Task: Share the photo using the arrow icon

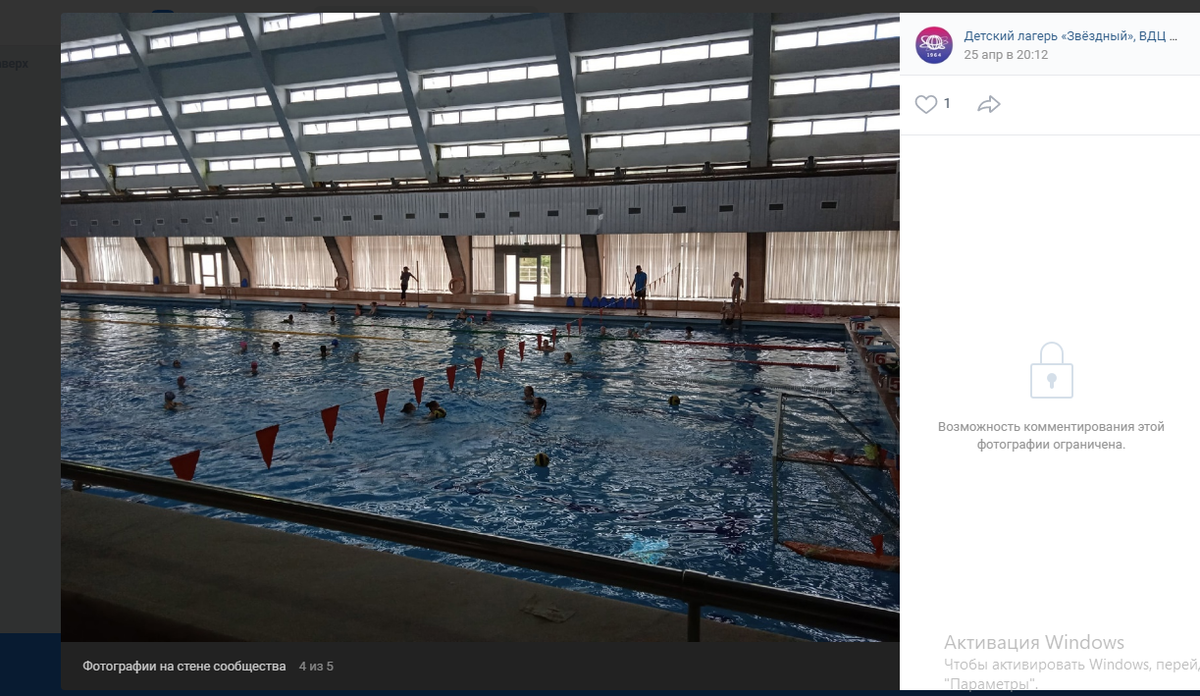Action: pyautogui.click(x=989, y=104)
